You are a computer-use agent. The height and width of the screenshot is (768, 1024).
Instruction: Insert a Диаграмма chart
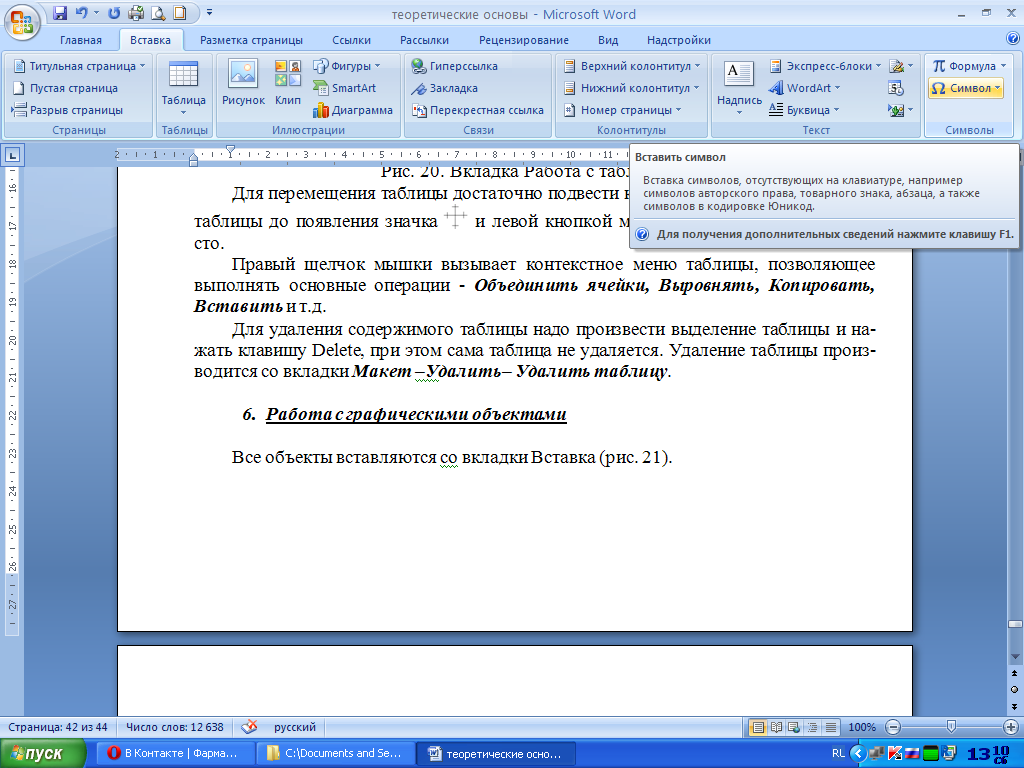pyautogui.click(x=353, y=110)
